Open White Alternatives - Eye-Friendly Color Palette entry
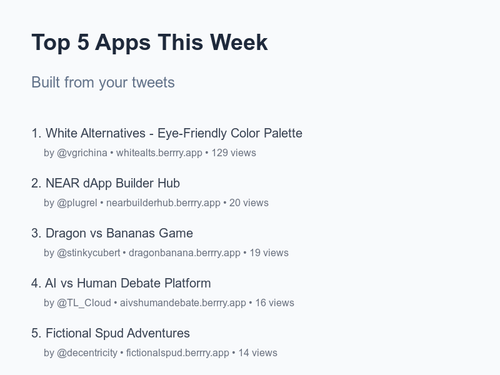 click(x=167, y=133)
